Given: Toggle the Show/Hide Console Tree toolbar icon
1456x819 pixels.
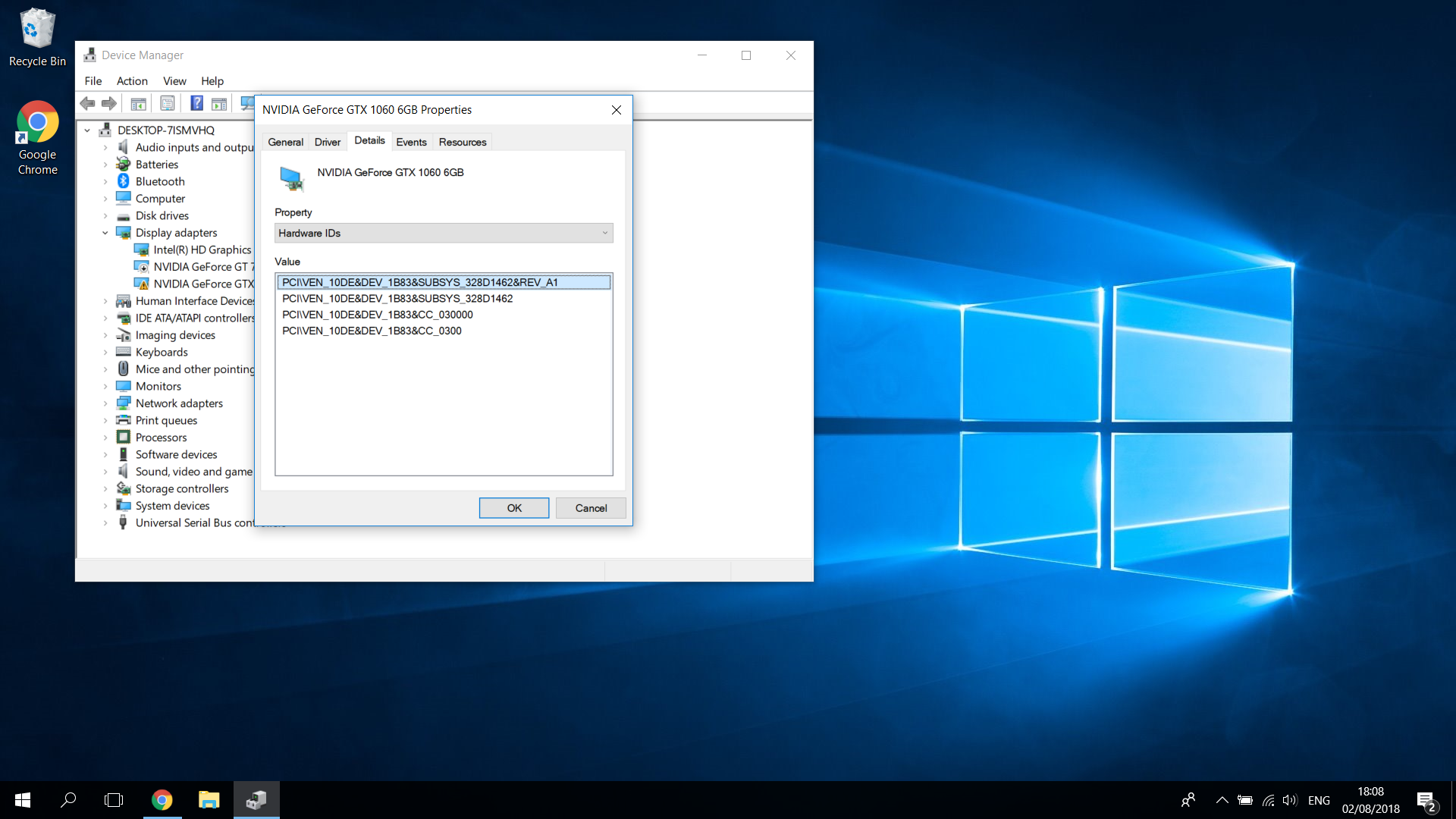Looking at the screenshot, I should click(138, 103).
